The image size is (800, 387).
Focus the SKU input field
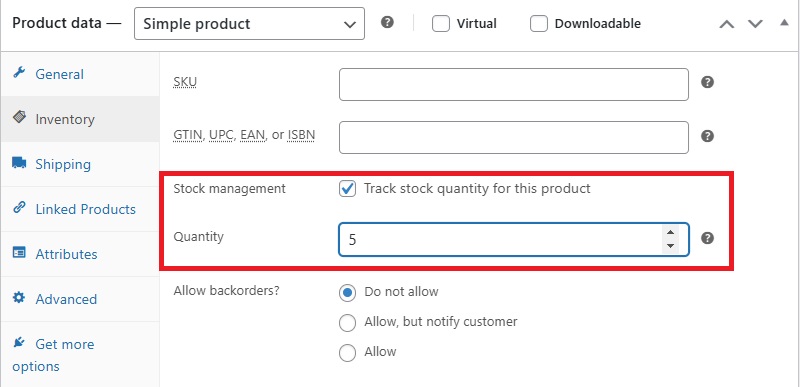point(514,84)
